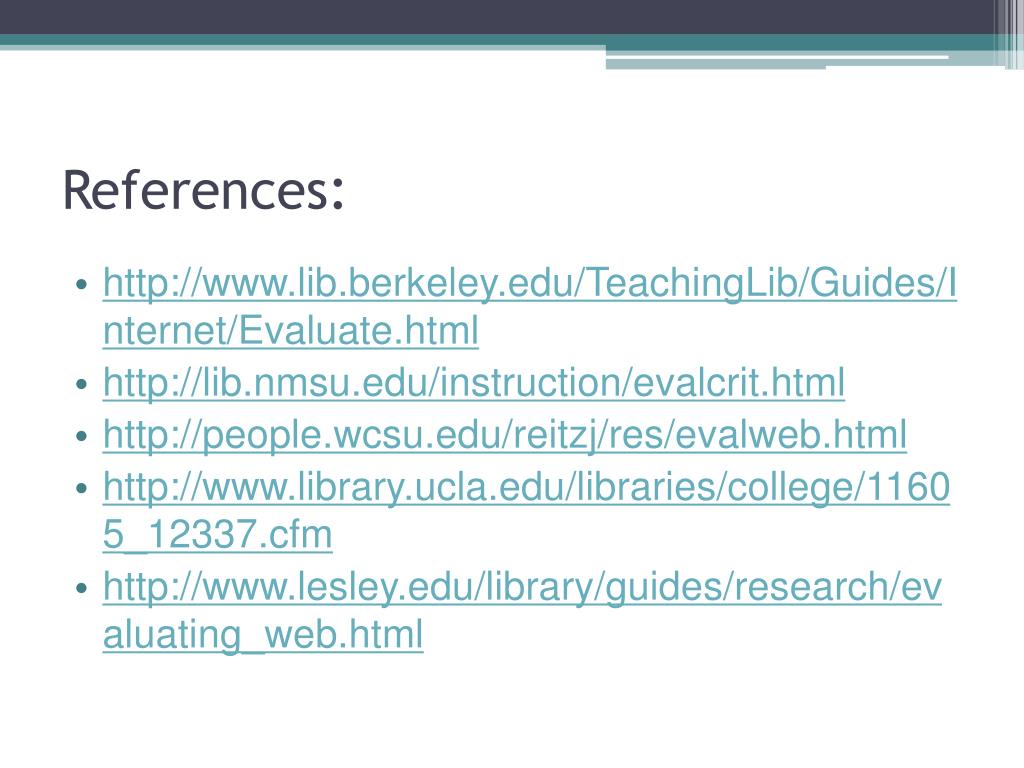This screenshot has height=768, width=1024.
Task: Select the 'References:' slide heading
Action: coord(203,190)
